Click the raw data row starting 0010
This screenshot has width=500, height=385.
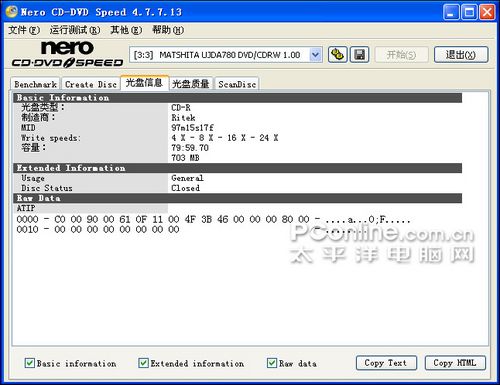point(98,229)
